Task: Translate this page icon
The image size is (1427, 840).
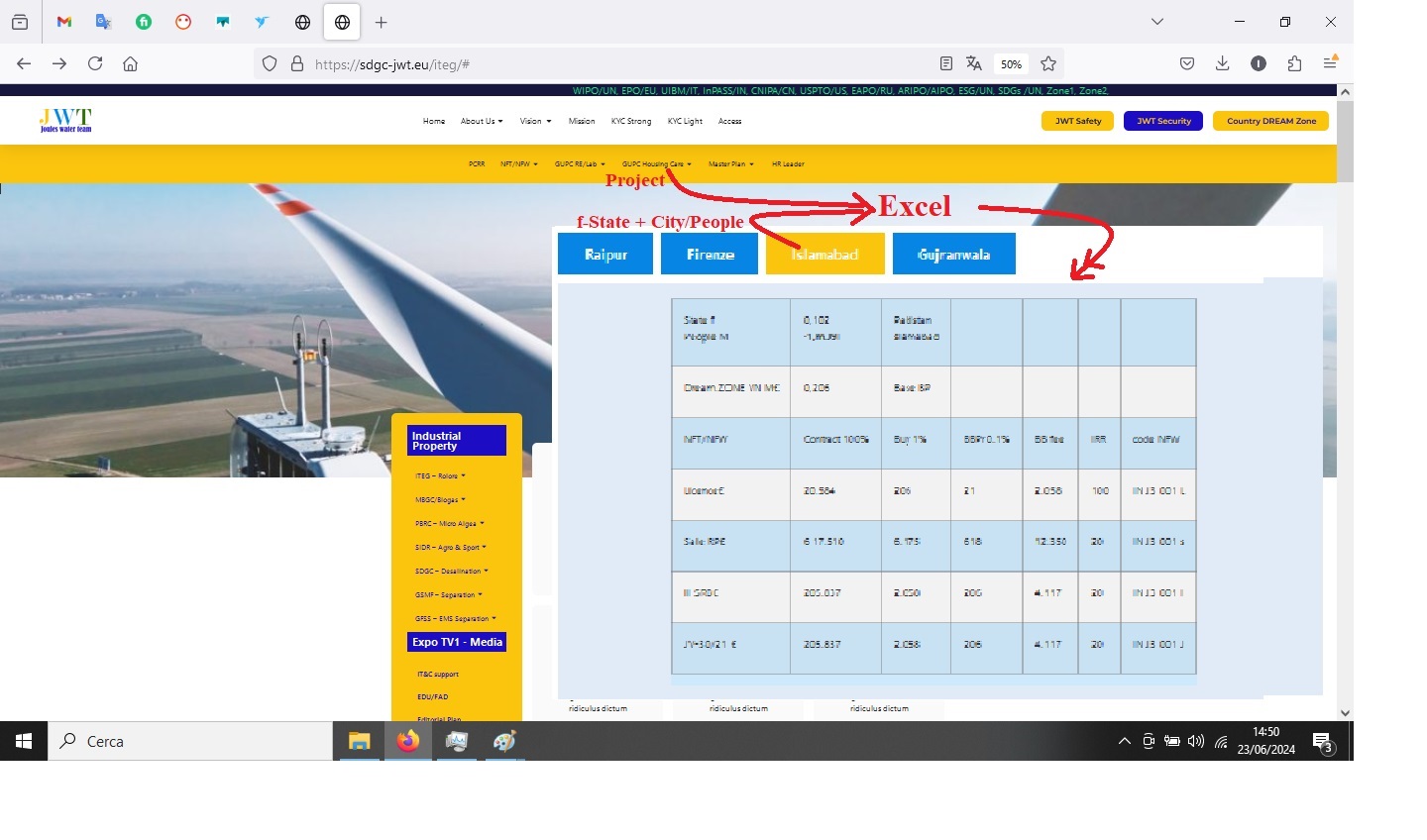Action: point(974,63)
